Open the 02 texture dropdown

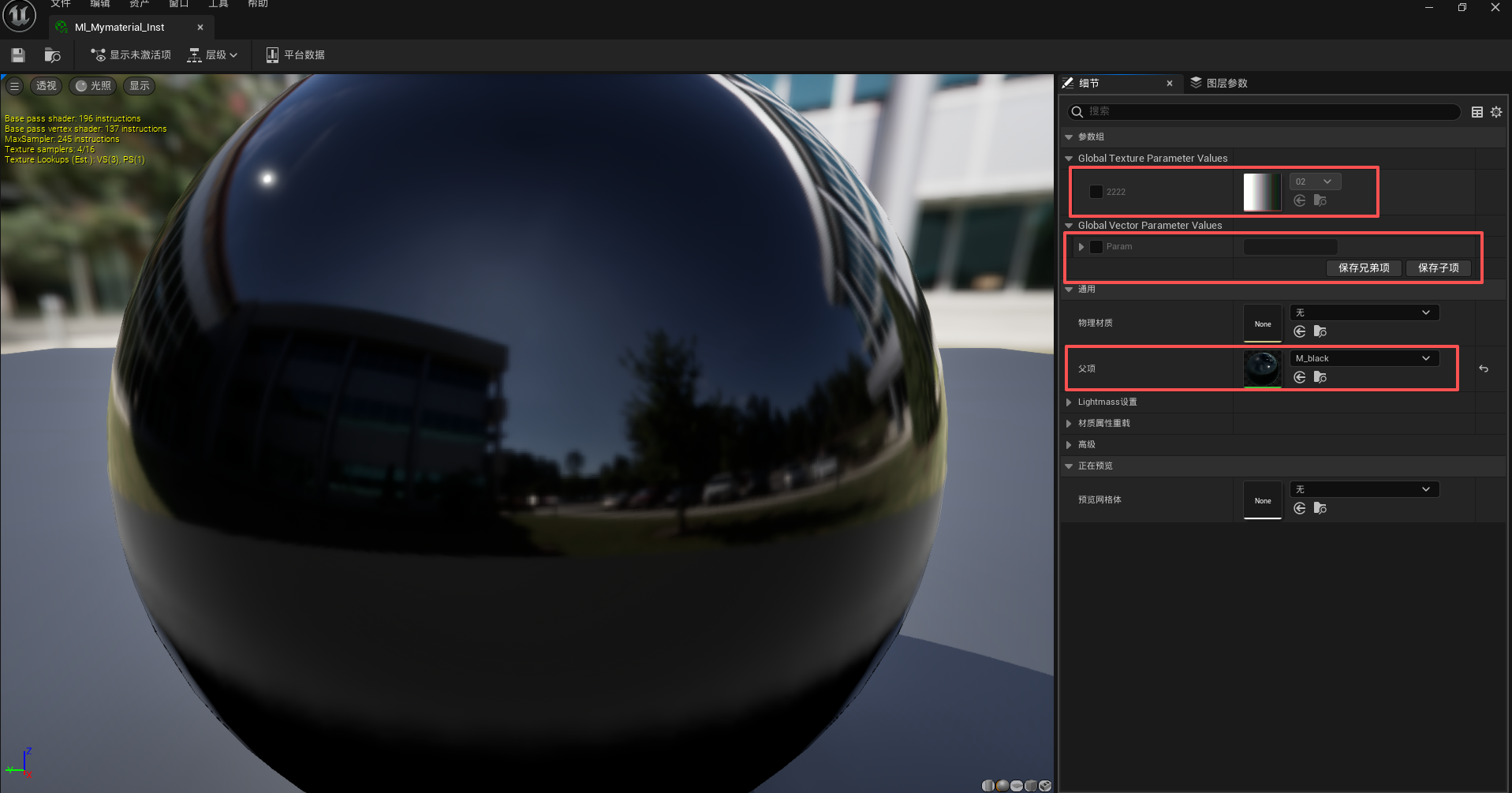[x=1315, y=182]
